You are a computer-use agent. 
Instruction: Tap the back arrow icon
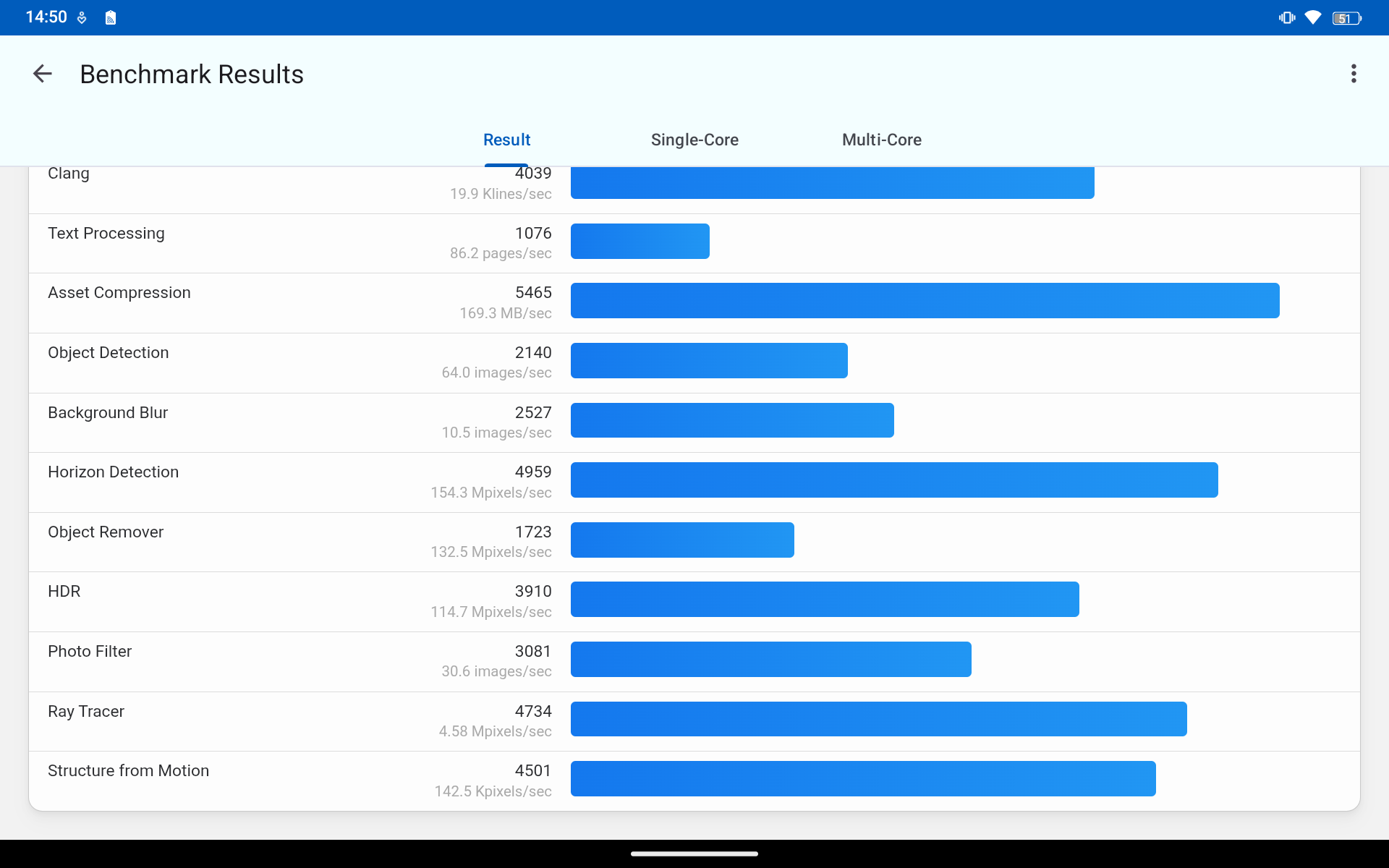tap(43, 74)
